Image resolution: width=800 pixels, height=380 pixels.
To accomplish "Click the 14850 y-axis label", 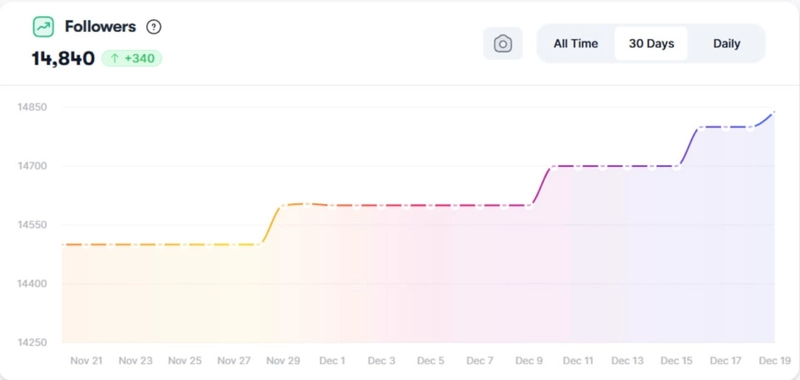I will (32, 107).
